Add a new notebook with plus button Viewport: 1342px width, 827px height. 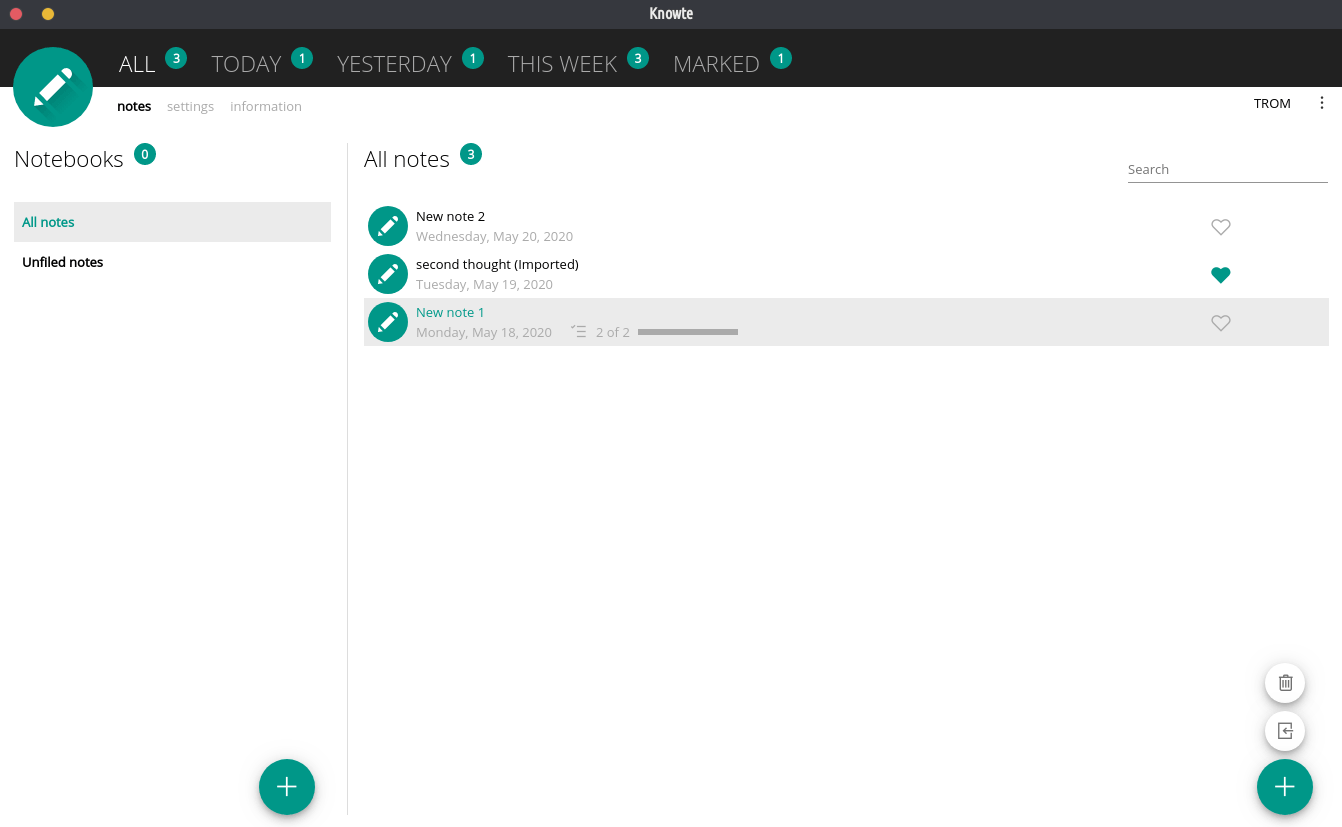tap(287, 787)
